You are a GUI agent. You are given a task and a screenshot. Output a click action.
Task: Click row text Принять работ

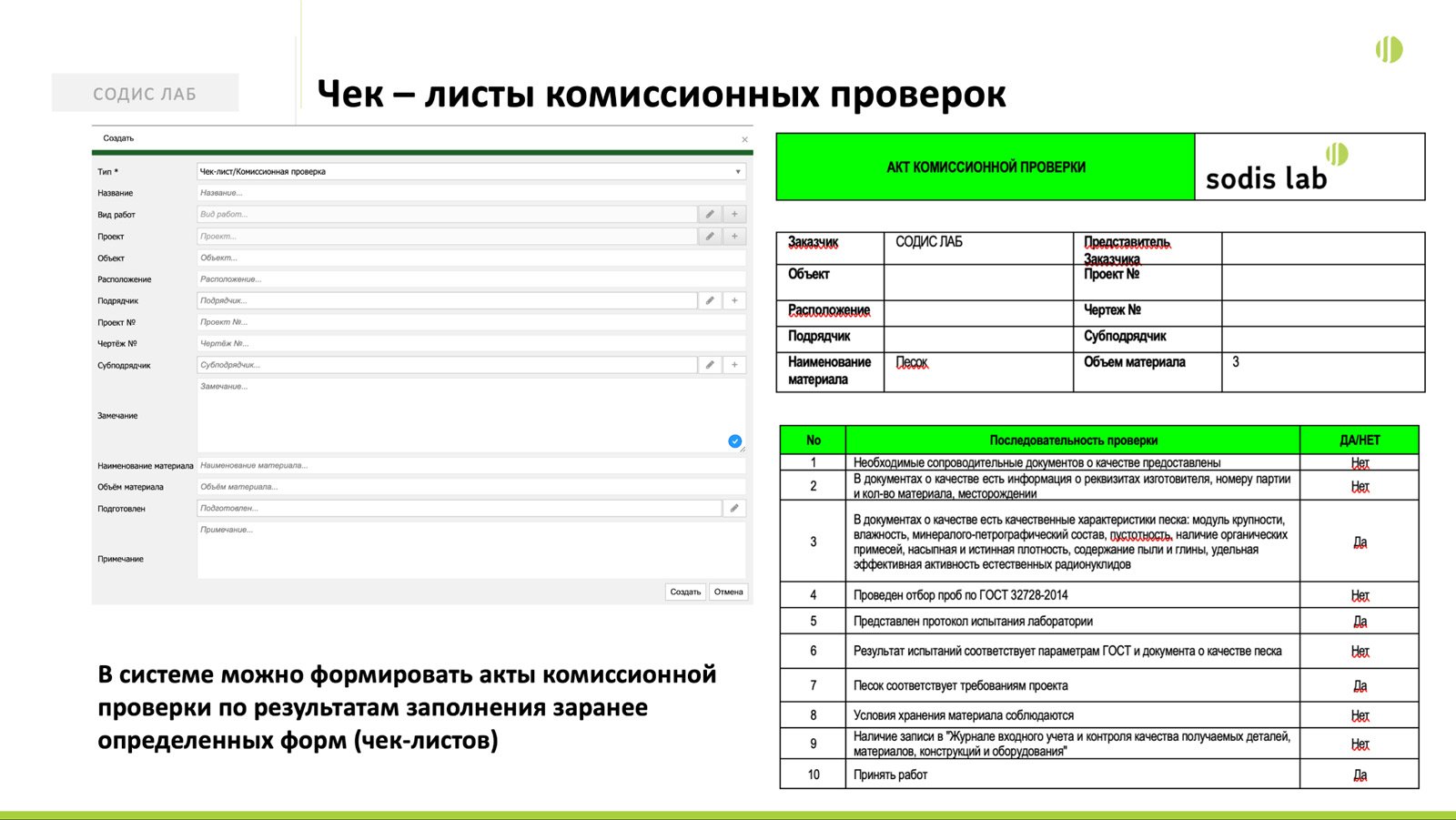pyautogui.click(x=890, y=775)
